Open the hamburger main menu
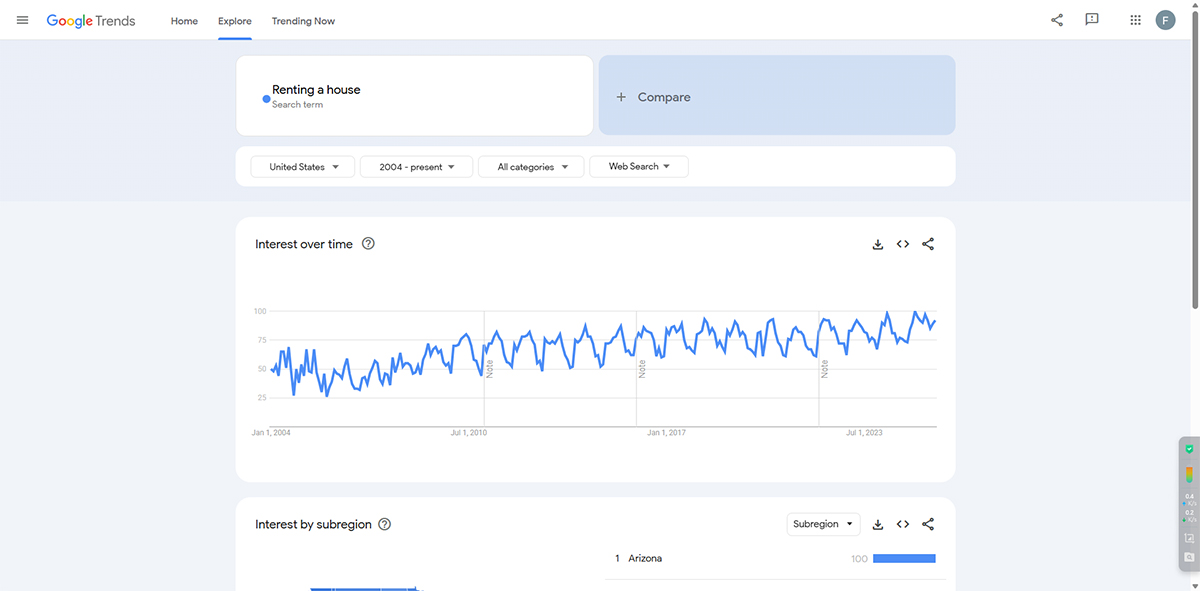This screenshot has width=1200, height=591. tap(22, 20)
